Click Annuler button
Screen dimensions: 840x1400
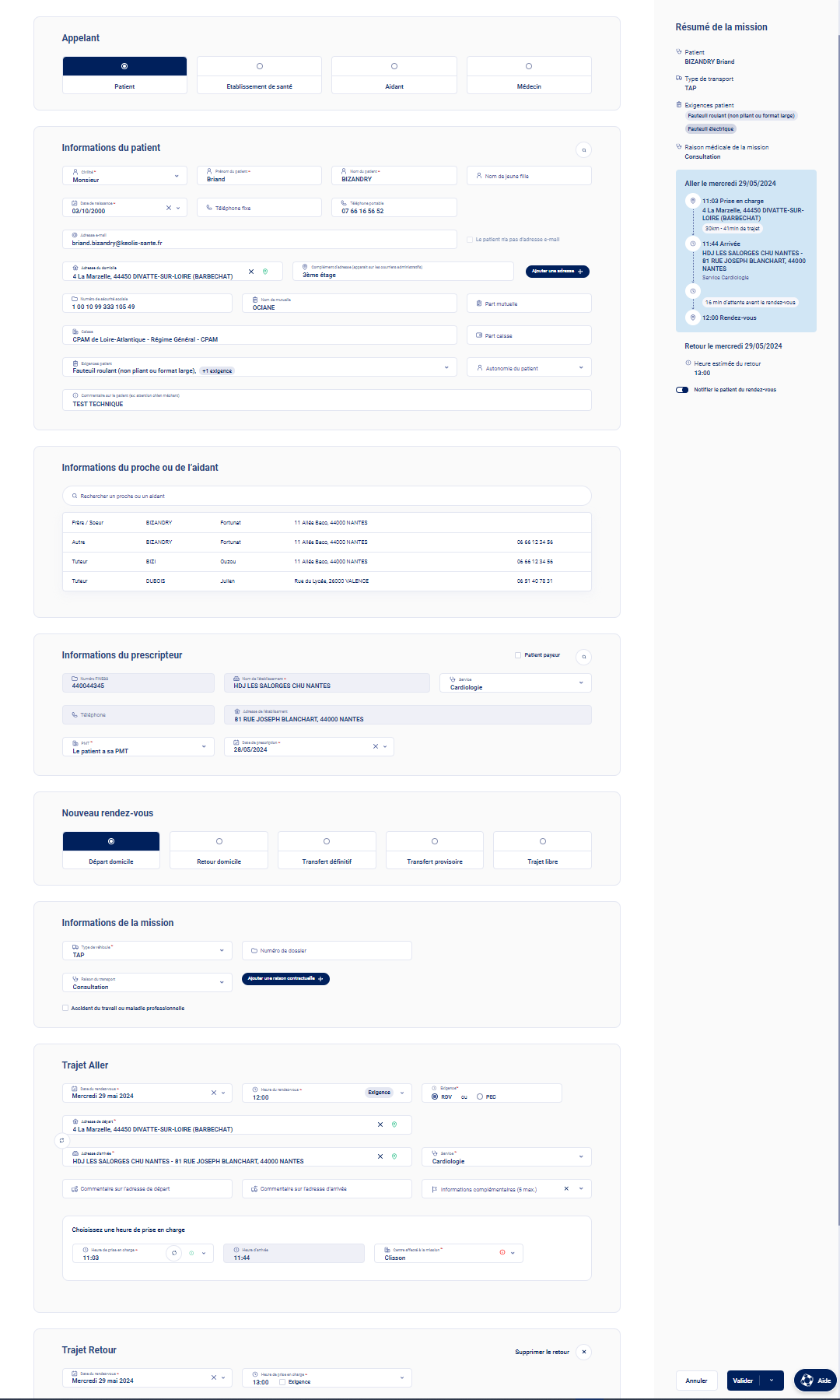coord(697,1381)
